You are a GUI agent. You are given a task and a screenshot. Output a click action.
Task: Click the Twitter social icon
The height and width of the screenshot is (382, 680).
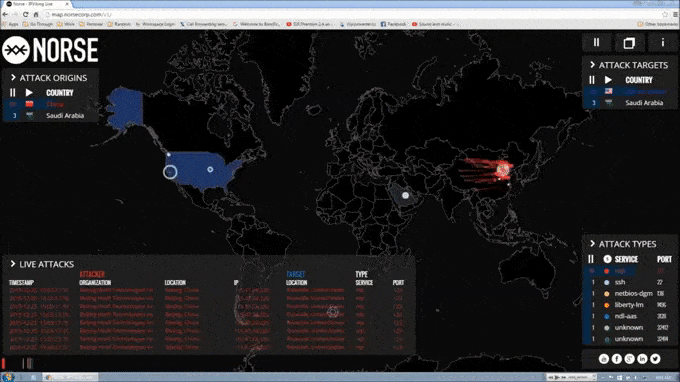coord(655,359)
